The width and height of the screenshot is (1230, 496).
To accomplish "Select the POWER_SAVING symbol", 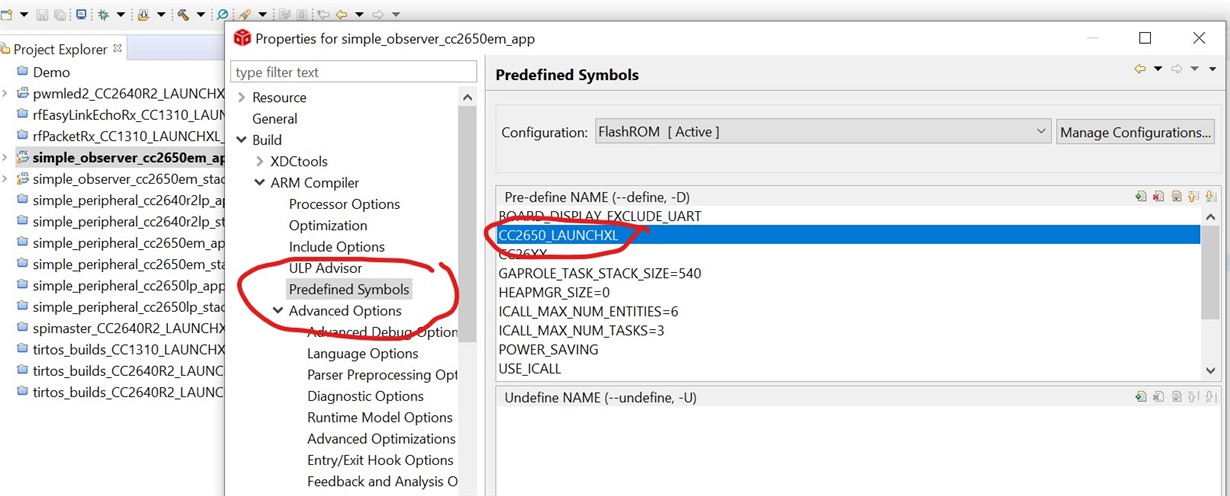I will (548, 350).
